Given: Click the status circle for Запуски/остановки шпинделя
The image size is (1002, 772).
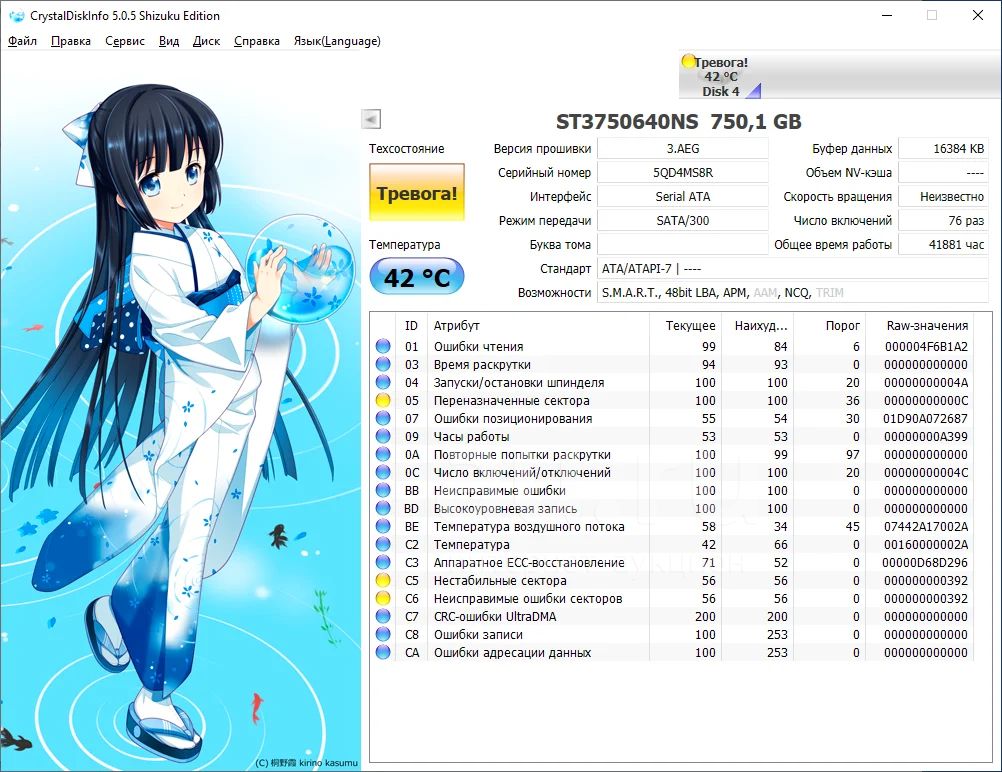Looking at the screenshot, I should click(383, 382).
